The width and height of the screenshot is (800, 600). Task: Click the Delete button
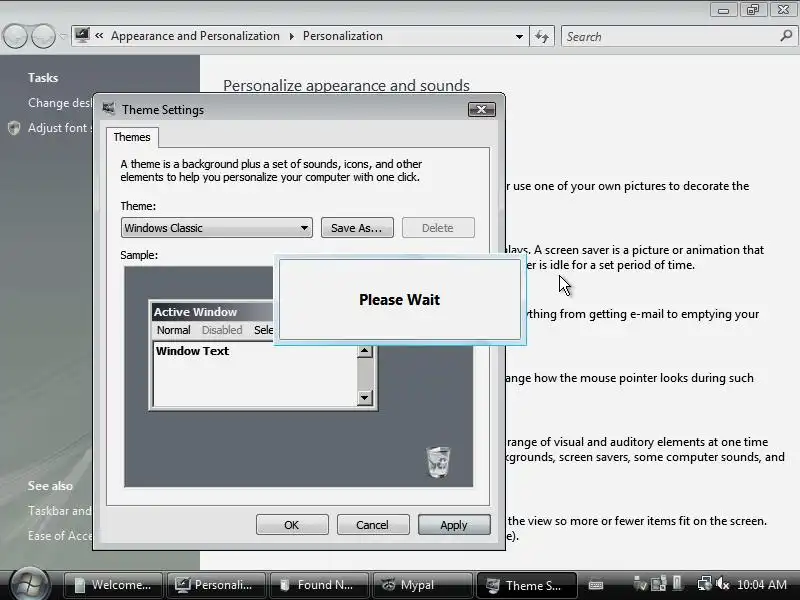438,228
